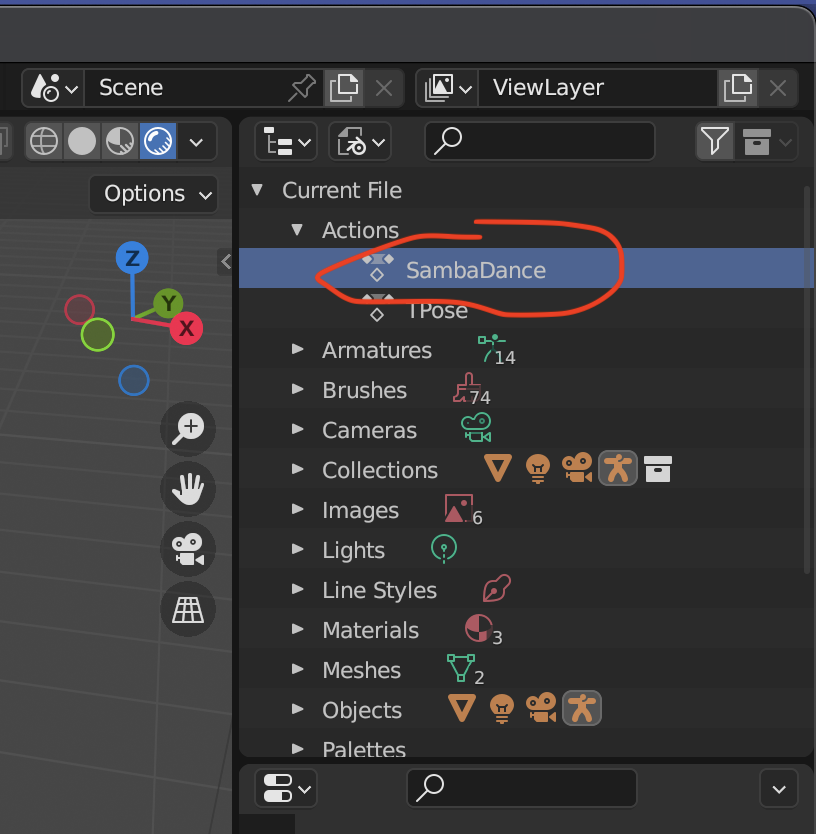This screenshot has height=834, width=816.
Task: Open the Options menu in the viewport
Action: point(153,194)
